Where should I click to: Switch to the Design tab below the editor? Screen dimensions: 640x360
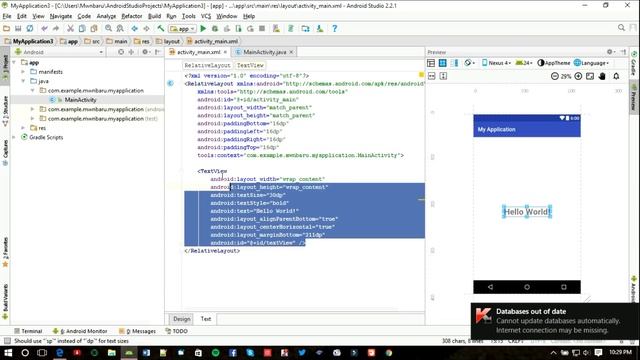coord(182,319)
